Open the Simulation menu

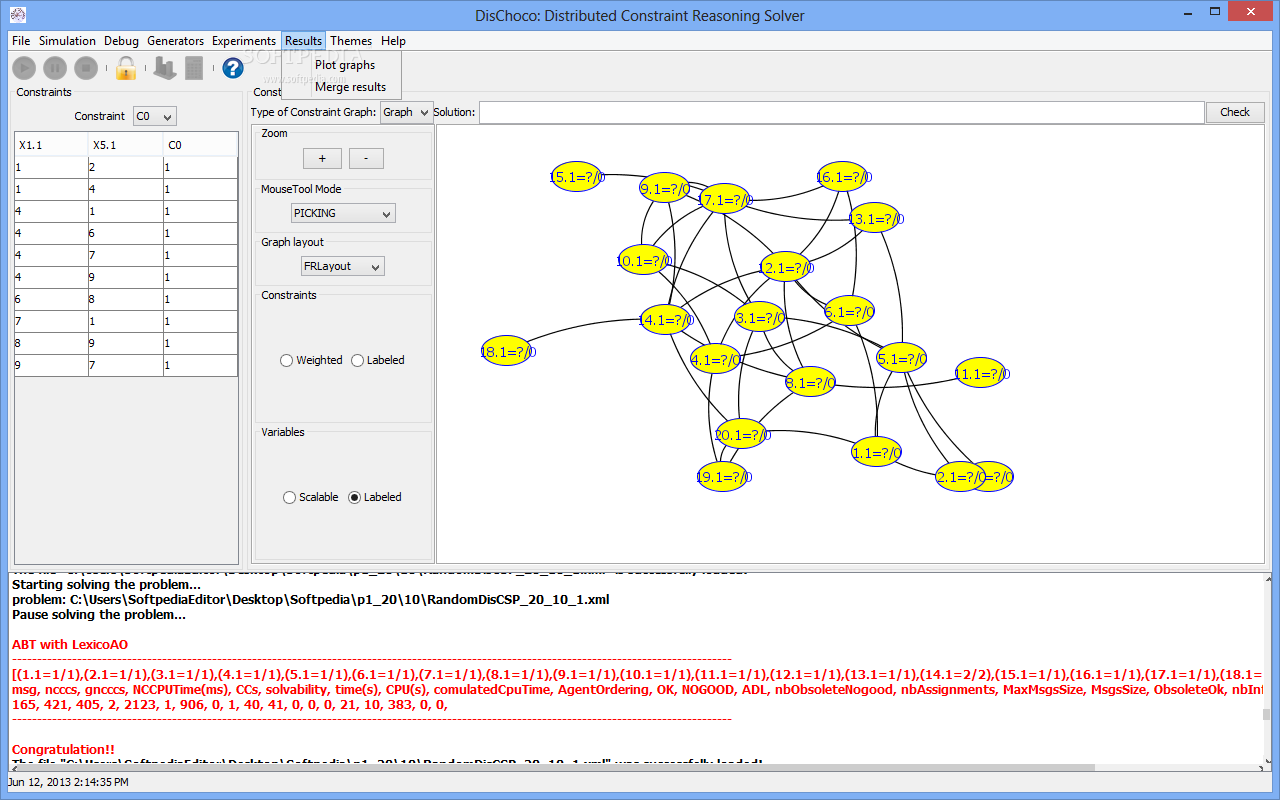pos(67,41)
